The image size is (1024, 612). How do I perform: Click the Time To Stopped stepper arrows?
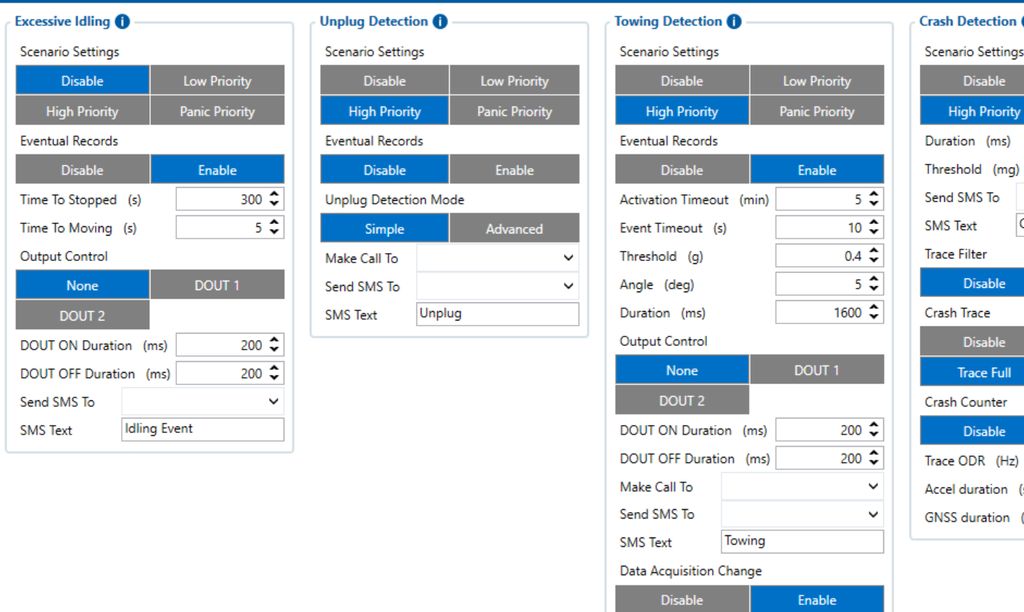pos(275,199)
